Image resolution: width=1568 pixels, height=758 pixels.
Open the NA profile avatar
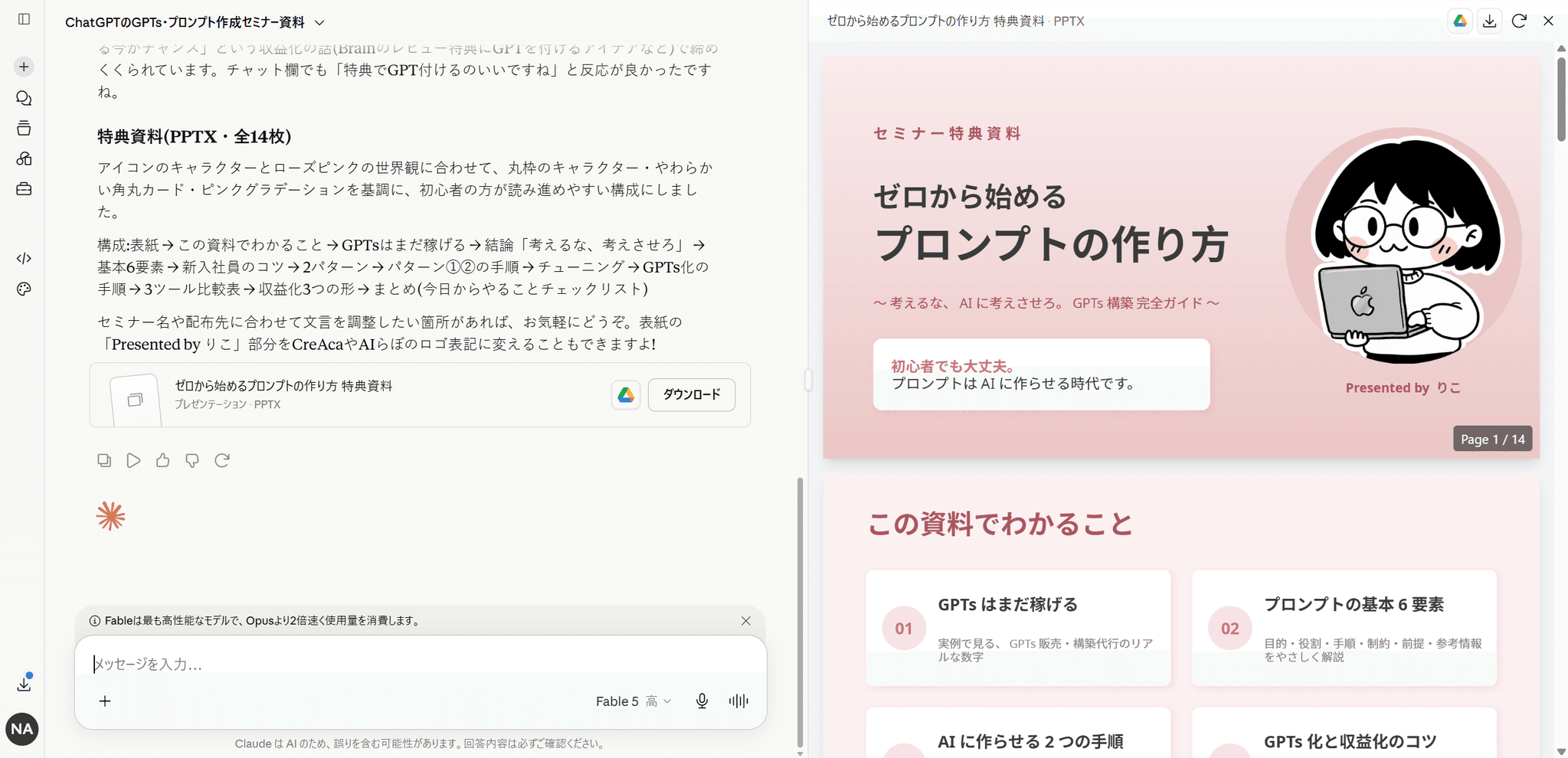pyautogui.click(x=22, y=729)
